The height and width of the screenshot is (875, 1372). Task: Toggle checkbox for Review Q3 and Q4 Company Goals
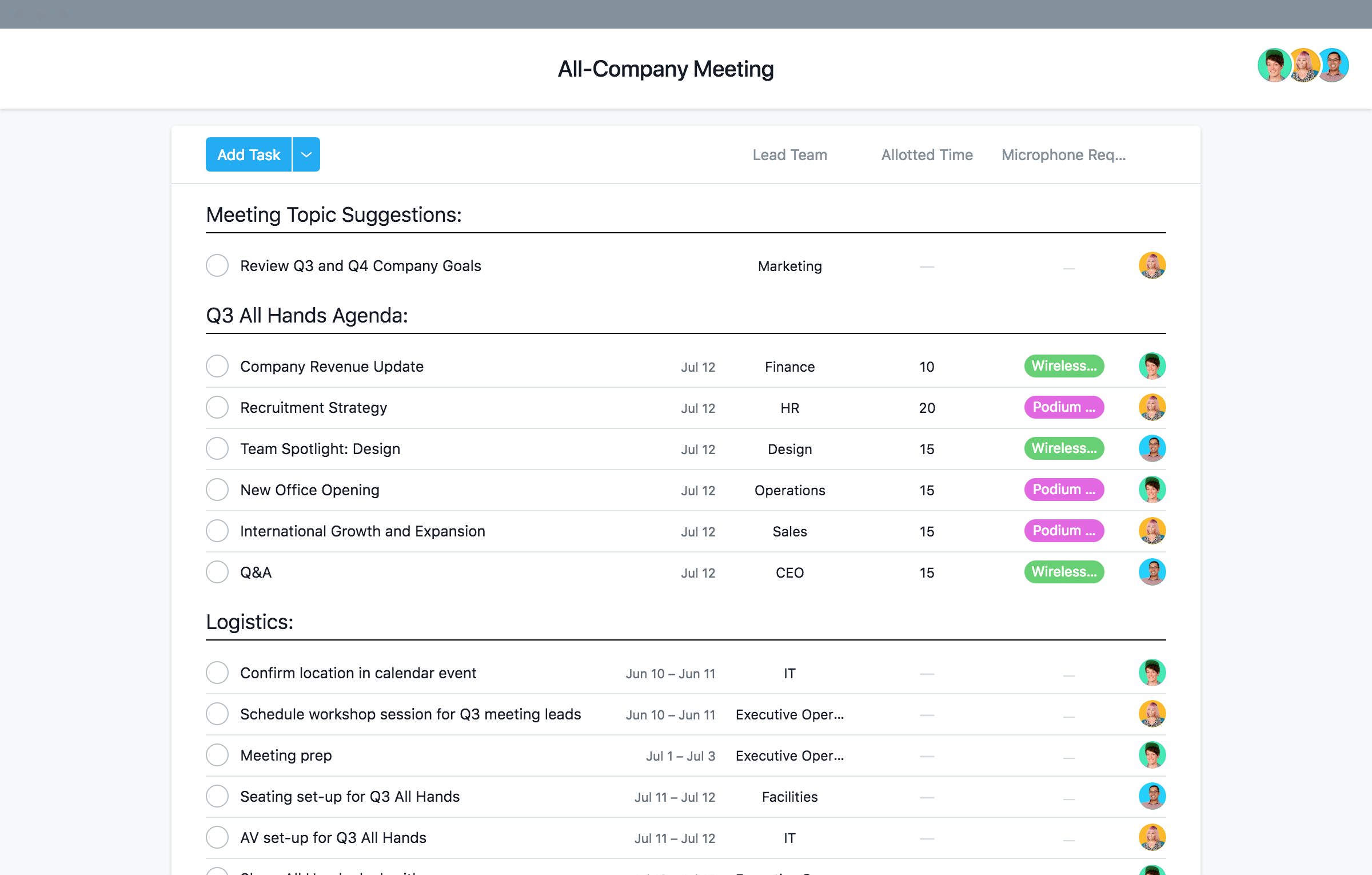click(x=218, y=265)
